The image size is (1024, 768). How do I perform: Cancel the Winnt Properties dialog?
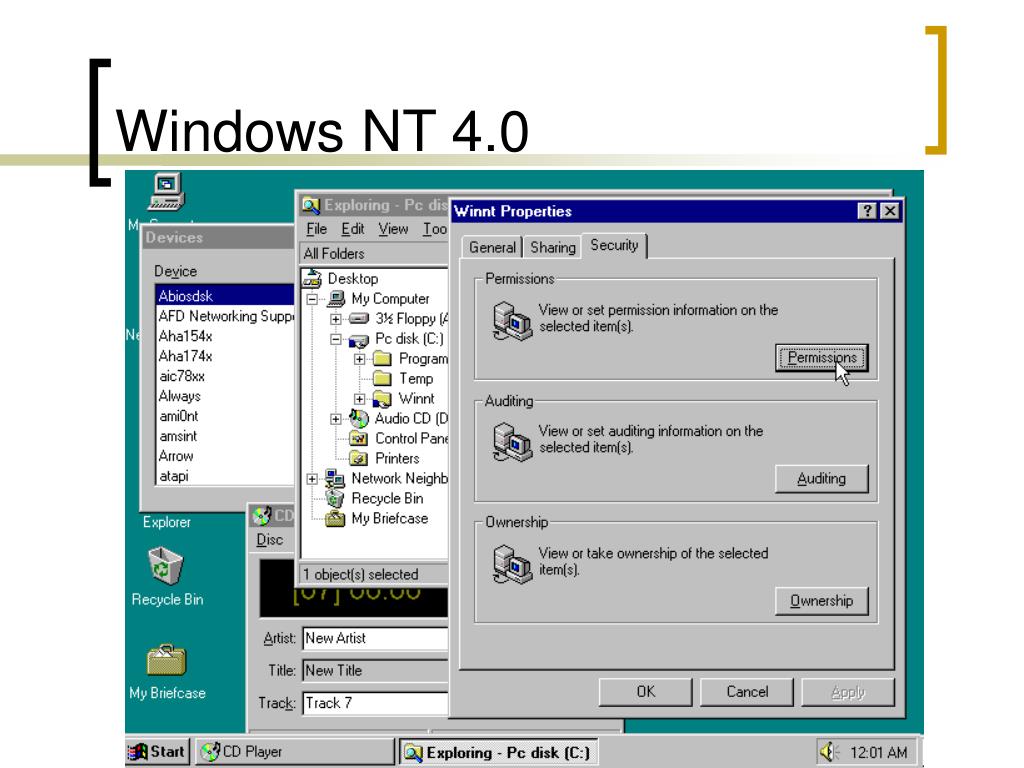click(x=746, y=692)
